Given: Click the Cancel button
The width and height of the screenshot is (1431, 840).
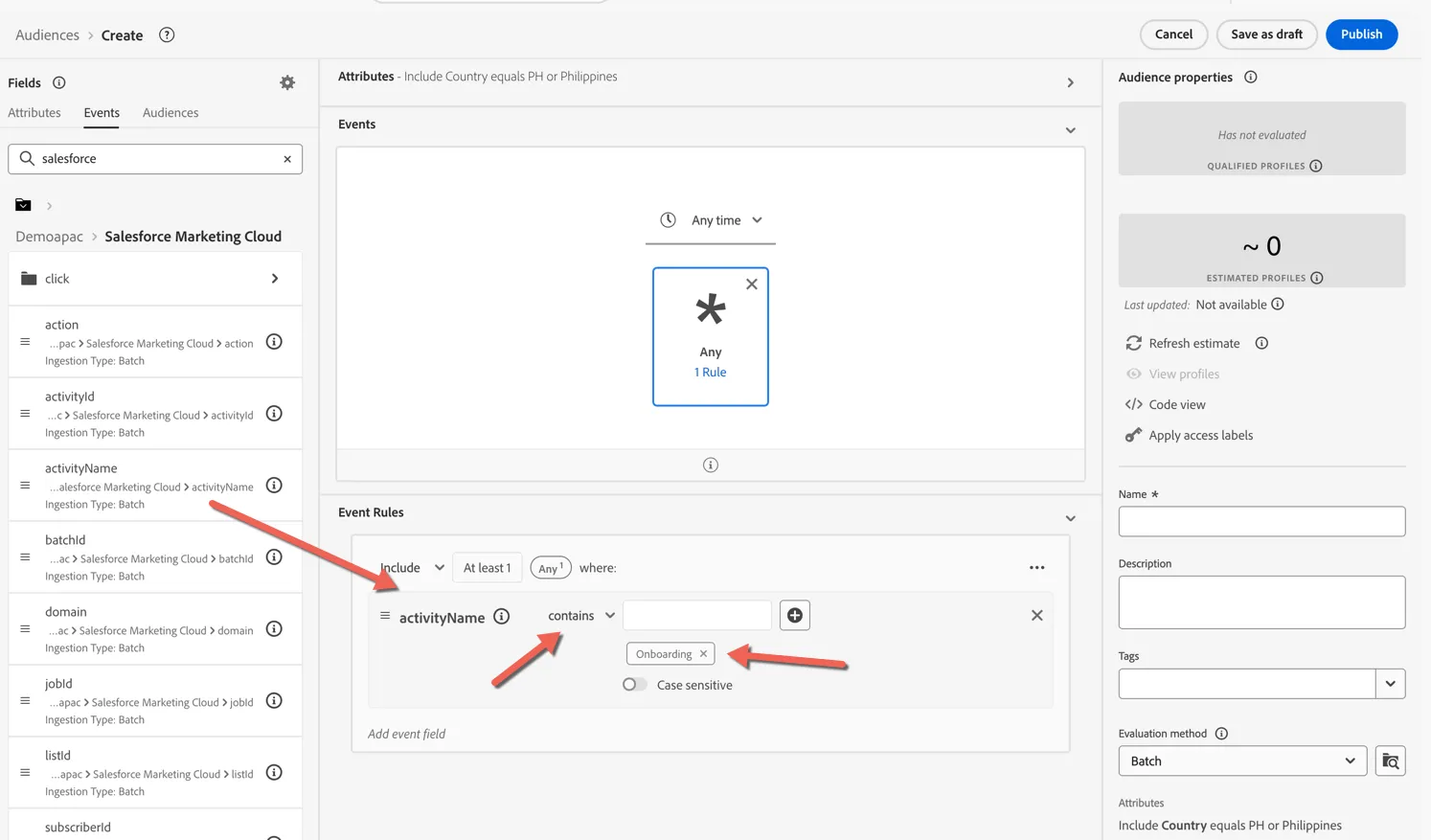Looking at the screenshot, I should (x=1173, y=34).
